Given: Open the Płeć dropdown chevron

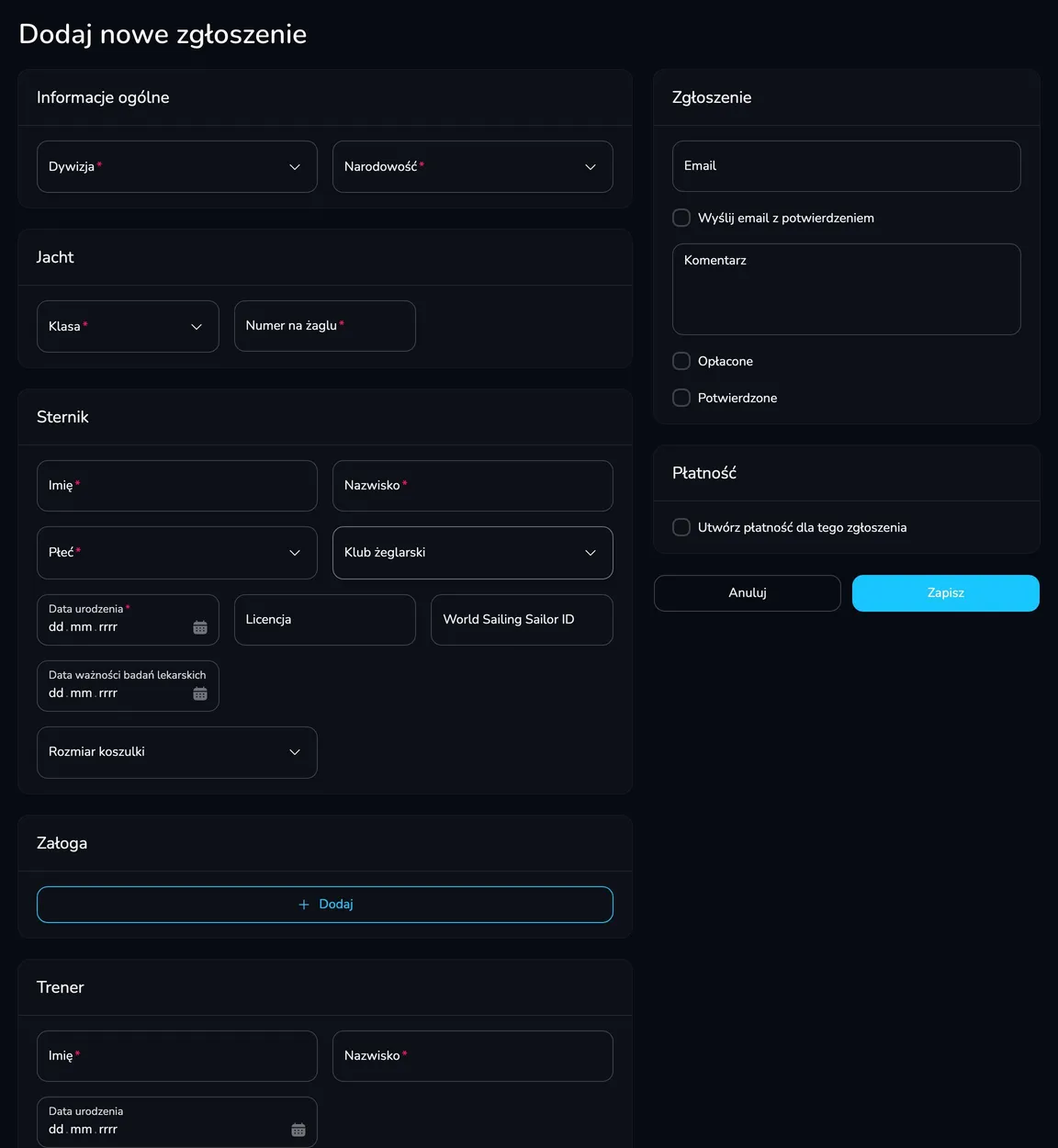Looking at the screenshot, I should tap(295, 553).
